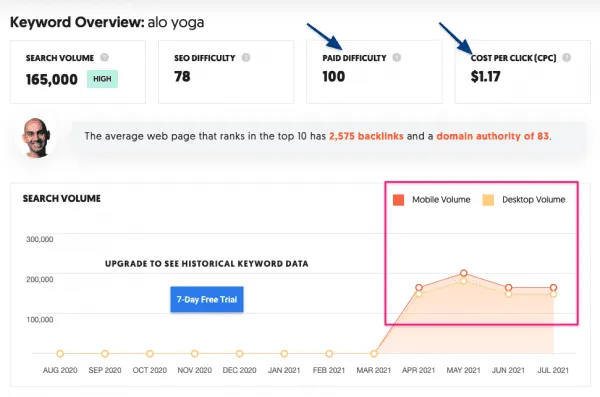The width and height of the screenshot is (600, 397).
Task: Click the Mobile Volume legend label
Action: (441, 199)
